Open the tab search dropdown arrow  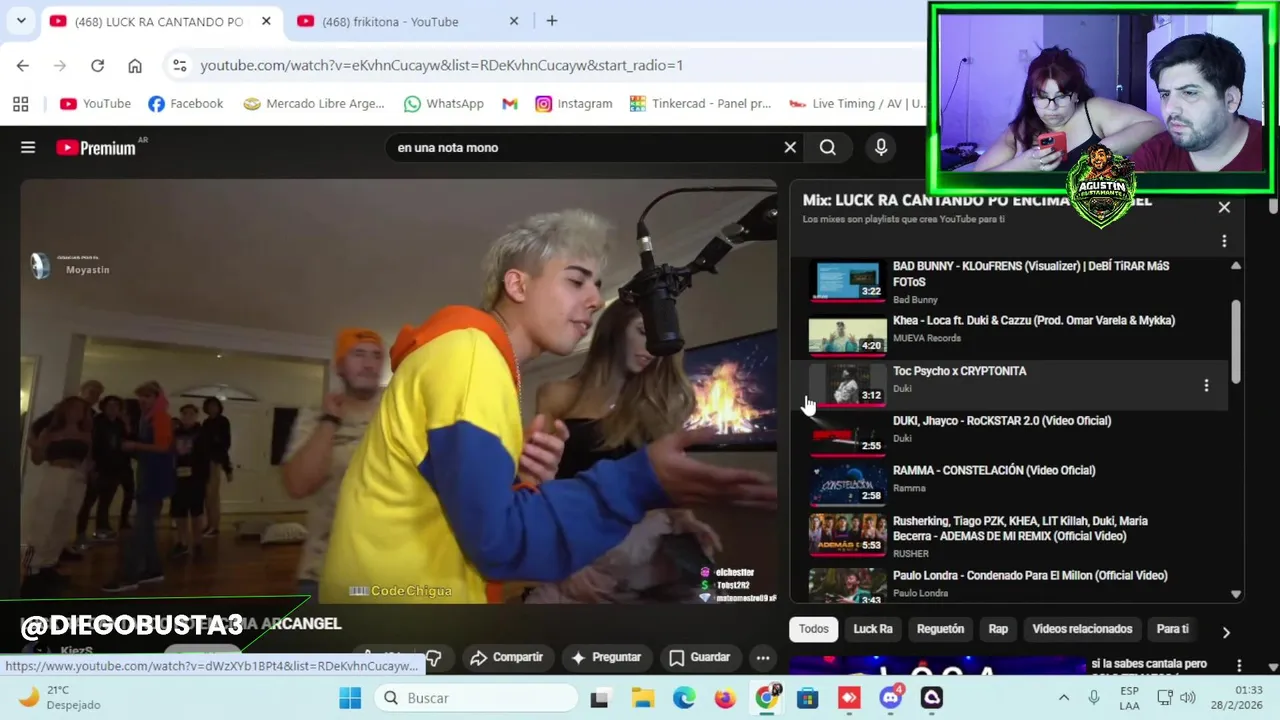point(21,21)
